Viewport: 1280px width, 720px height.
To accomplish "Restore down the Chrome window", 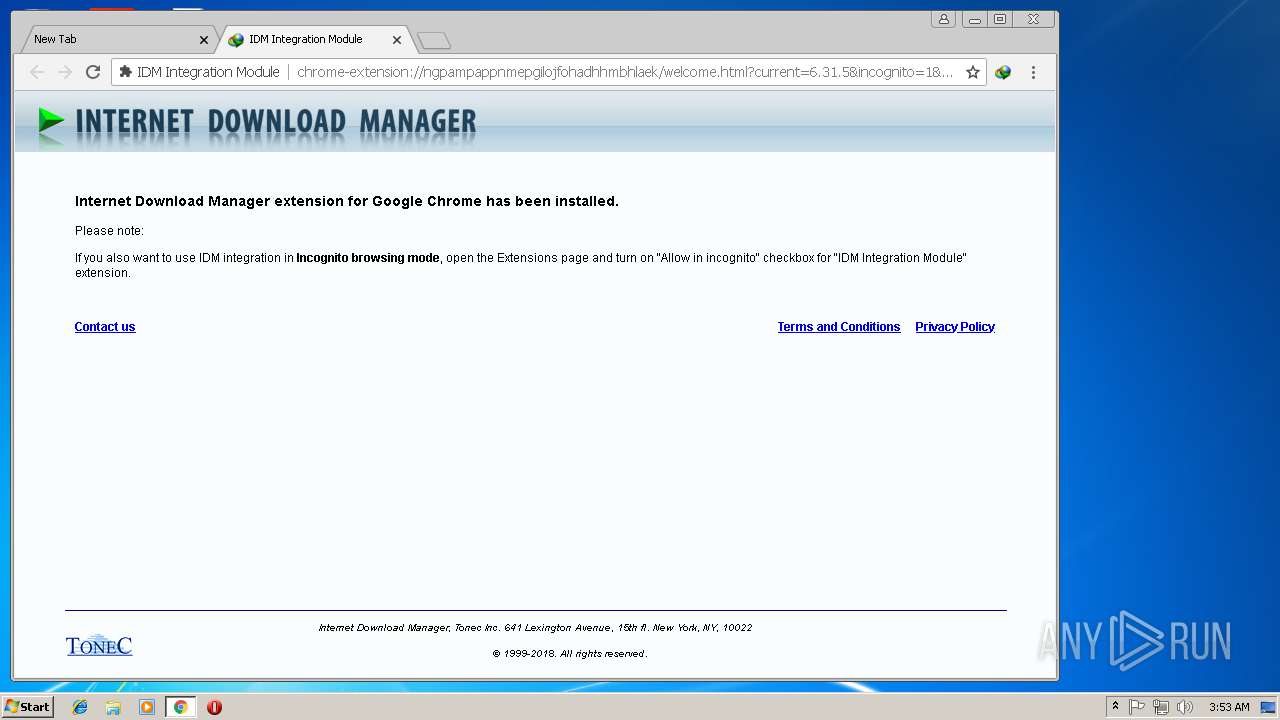I will [1000, 19].
